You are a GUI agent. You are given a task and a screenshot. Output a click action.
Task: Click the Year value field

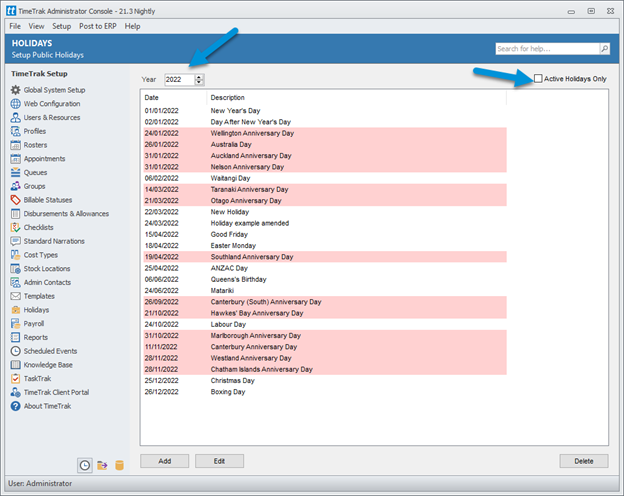click(179, 80)
